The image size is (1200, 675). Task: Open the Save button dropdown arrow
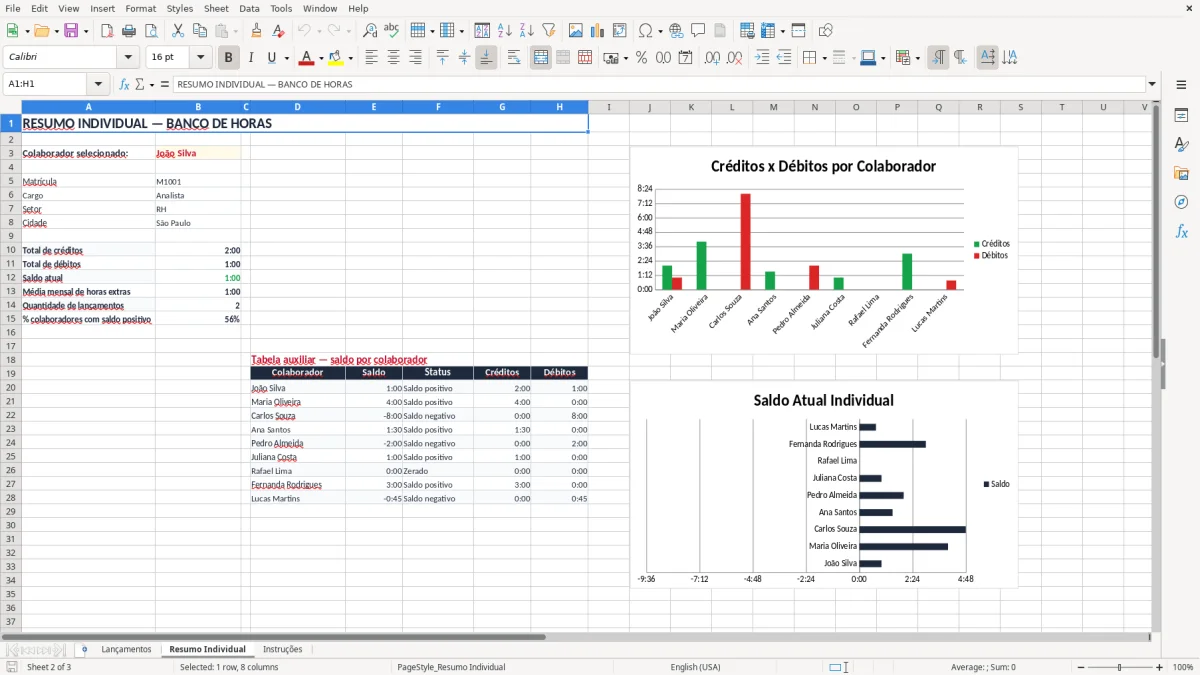pos(85,31)
